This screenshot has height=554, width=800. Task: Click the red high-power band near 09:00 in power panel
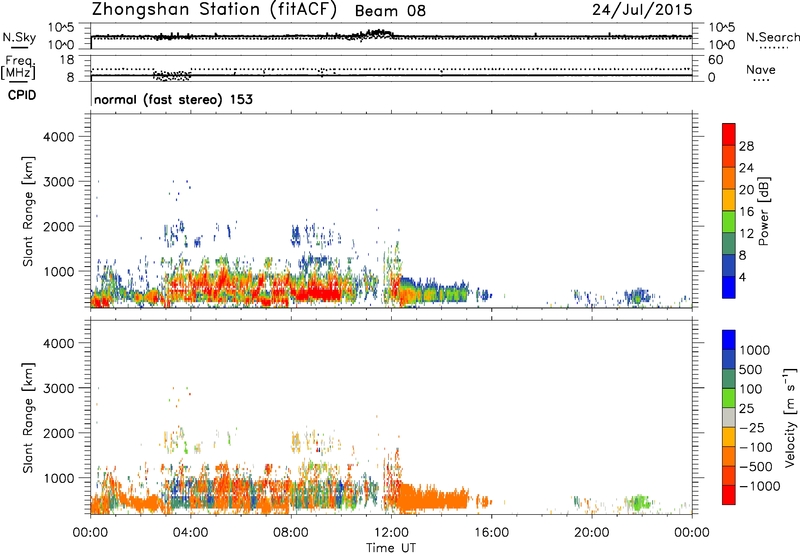[x=316, y=293]
